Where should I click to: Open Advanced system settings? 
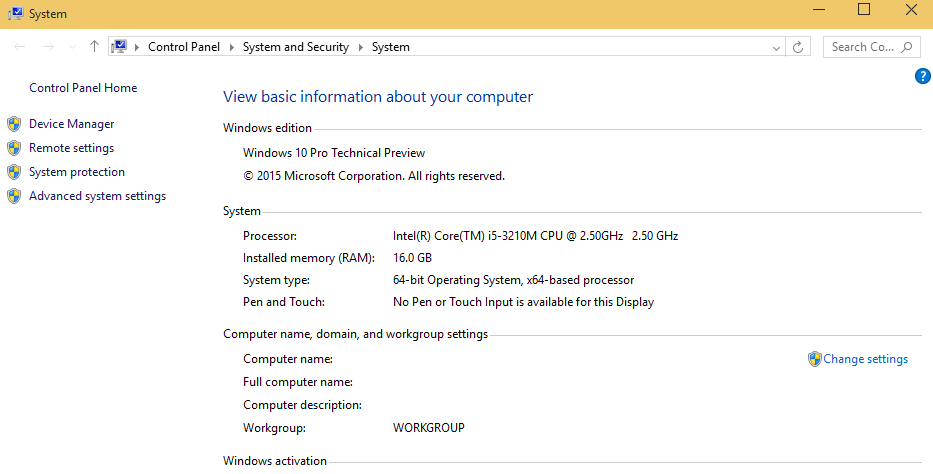point(97,196)
